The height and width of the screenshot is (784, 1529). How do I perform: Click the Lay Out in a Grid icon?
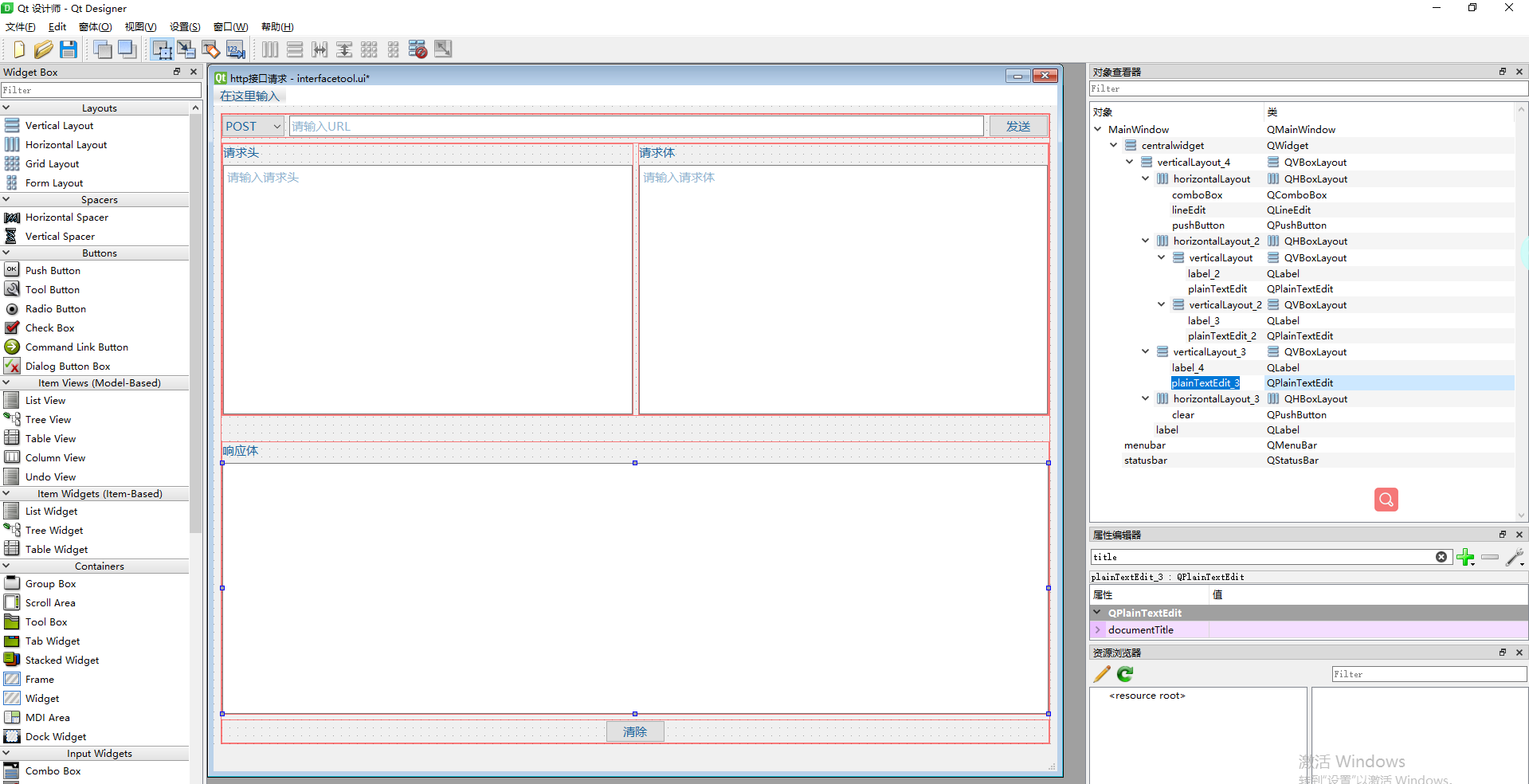(369, 49)
